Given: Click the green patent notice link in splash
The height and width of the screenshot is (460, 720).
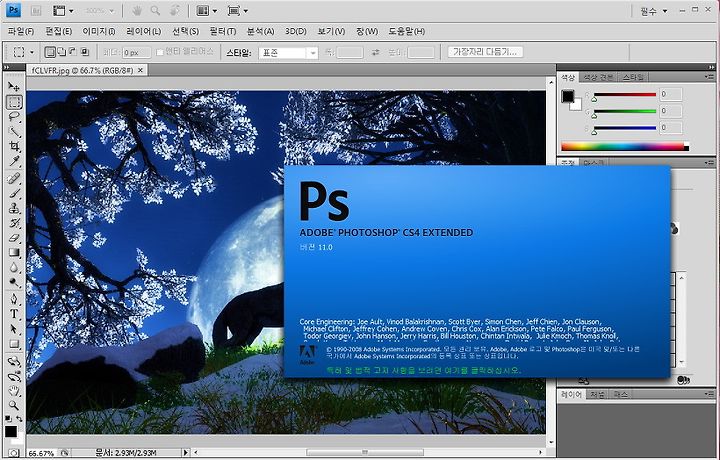Looking at the screenshot, I should coord(424,370).
